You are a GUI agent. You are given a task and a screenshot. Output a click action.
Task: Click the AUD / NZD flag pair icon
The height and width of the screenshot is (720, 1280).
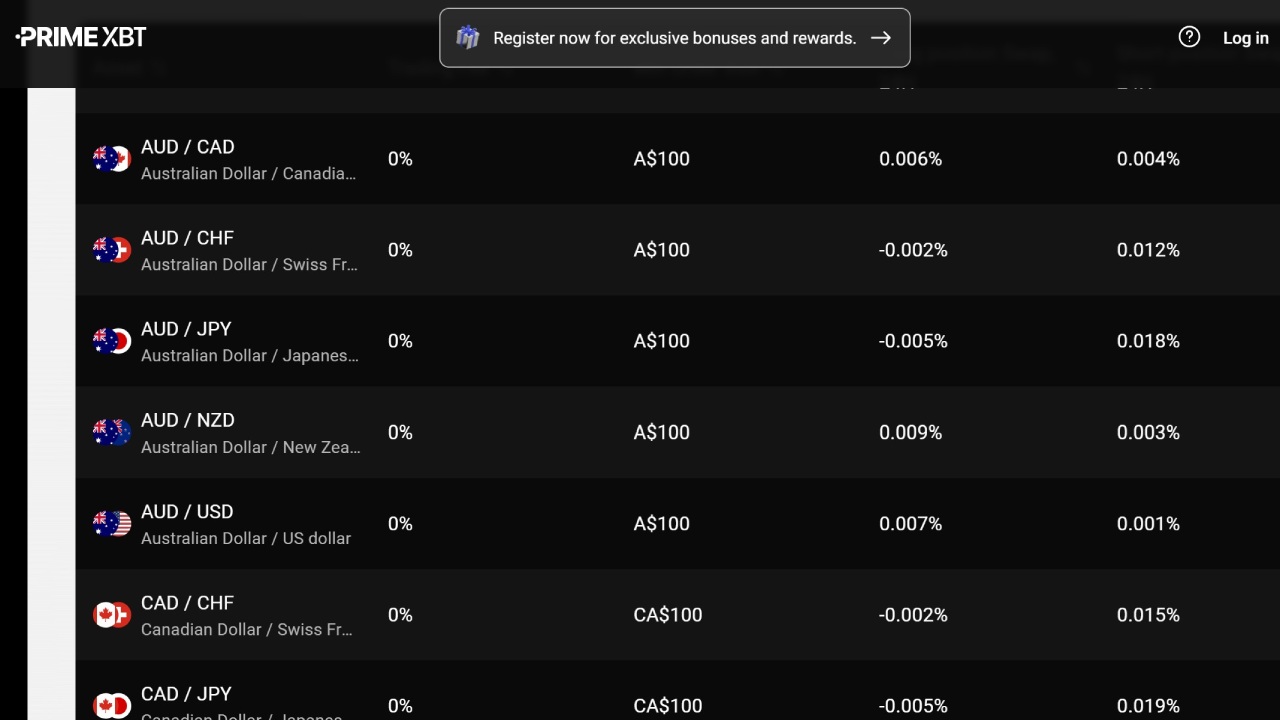[112, 432]
